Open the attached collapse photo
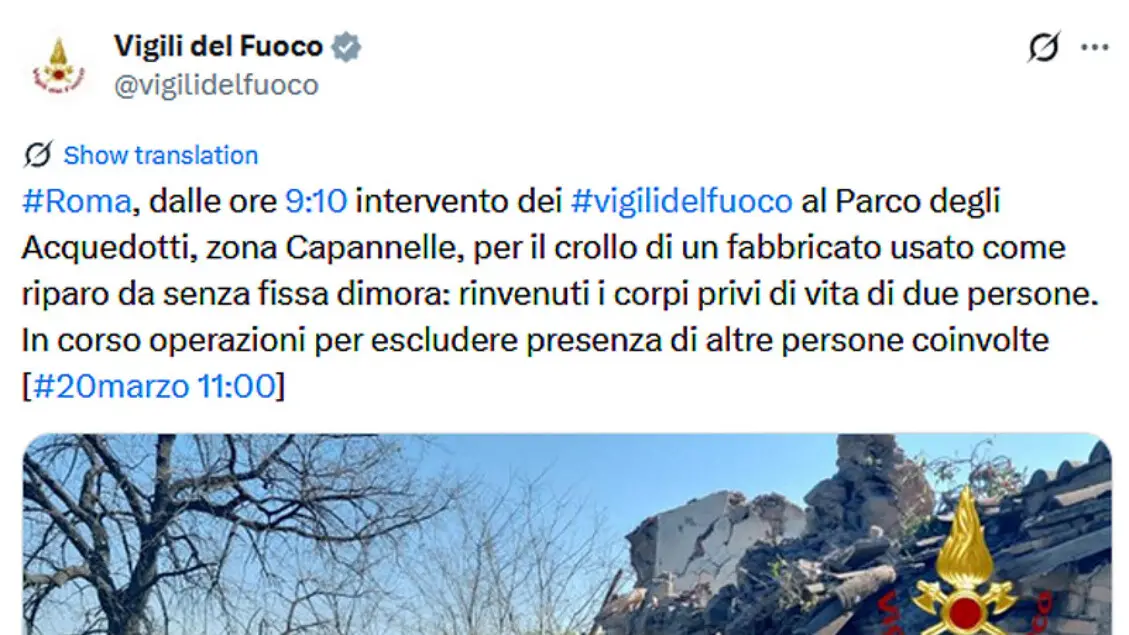The height and width of the screenshot is (635, 1129). click(x=567, y=534)
